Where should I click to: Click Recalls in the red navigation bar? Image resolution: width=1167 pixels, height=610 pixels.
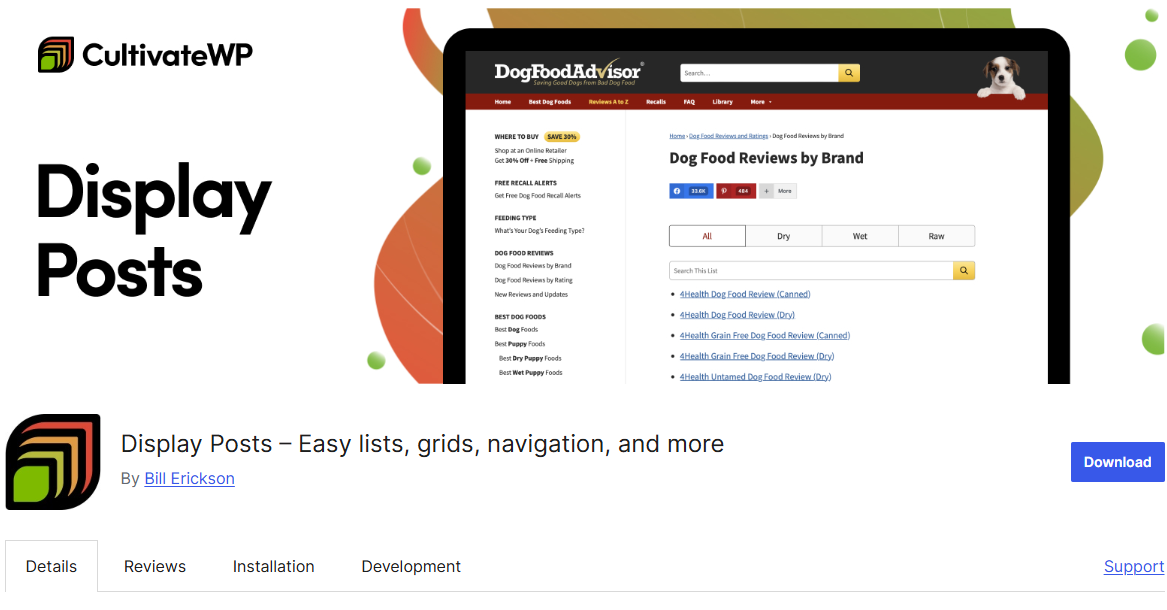pos(656,102)
